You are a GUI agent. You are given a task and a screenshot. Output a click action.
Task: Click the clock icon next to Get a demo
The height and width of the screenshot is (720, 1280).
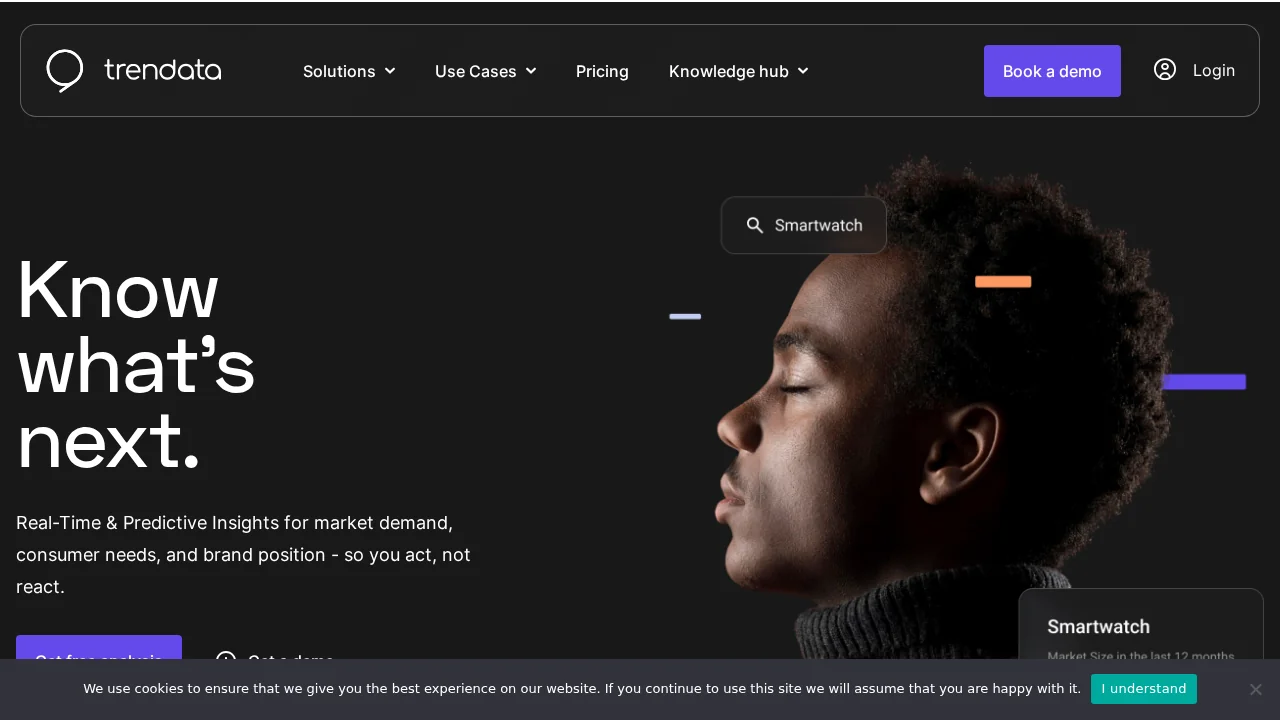coord(226,661)
